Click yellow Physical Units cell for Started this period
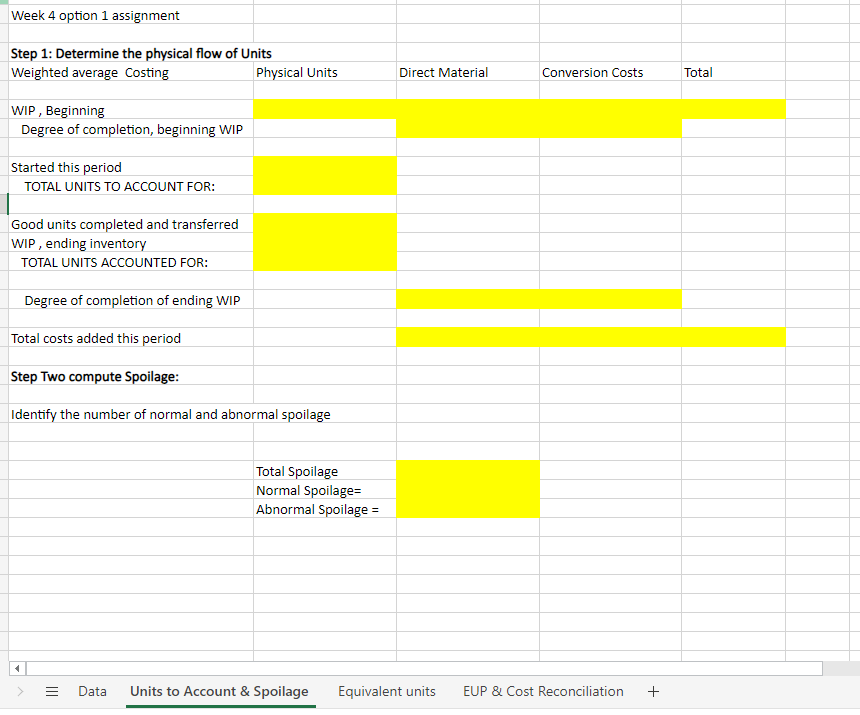This screenshot has width=860, height=715. pyautogui.click(x=325, y=166)
